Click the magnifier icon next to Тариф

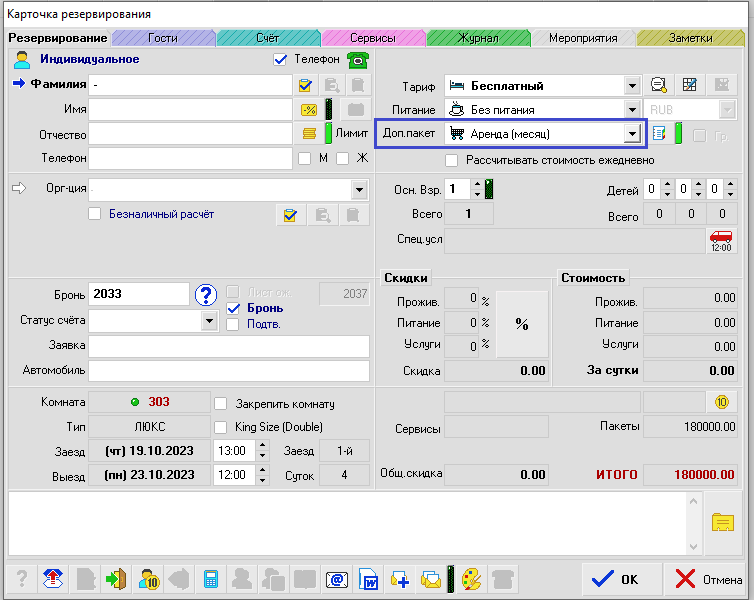[658, 85]
